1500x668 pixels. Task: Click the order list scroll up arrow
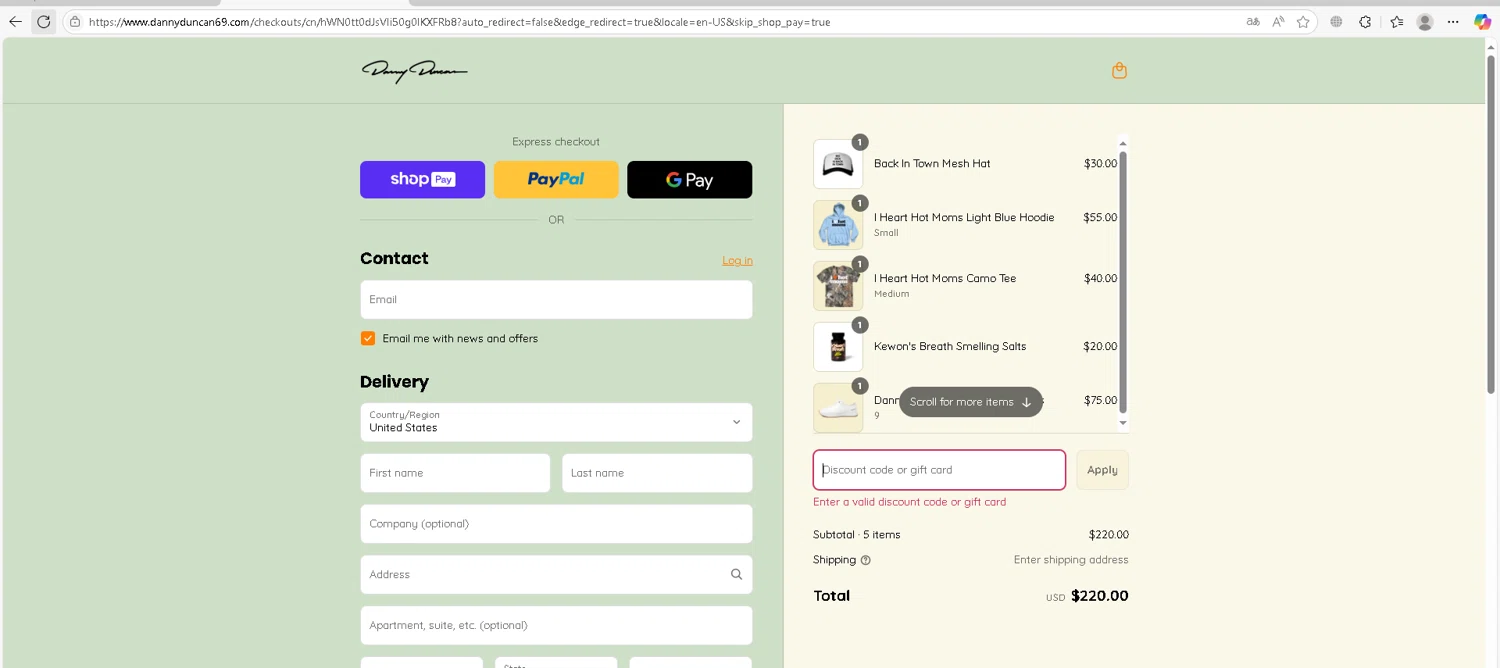[1123, 143]
